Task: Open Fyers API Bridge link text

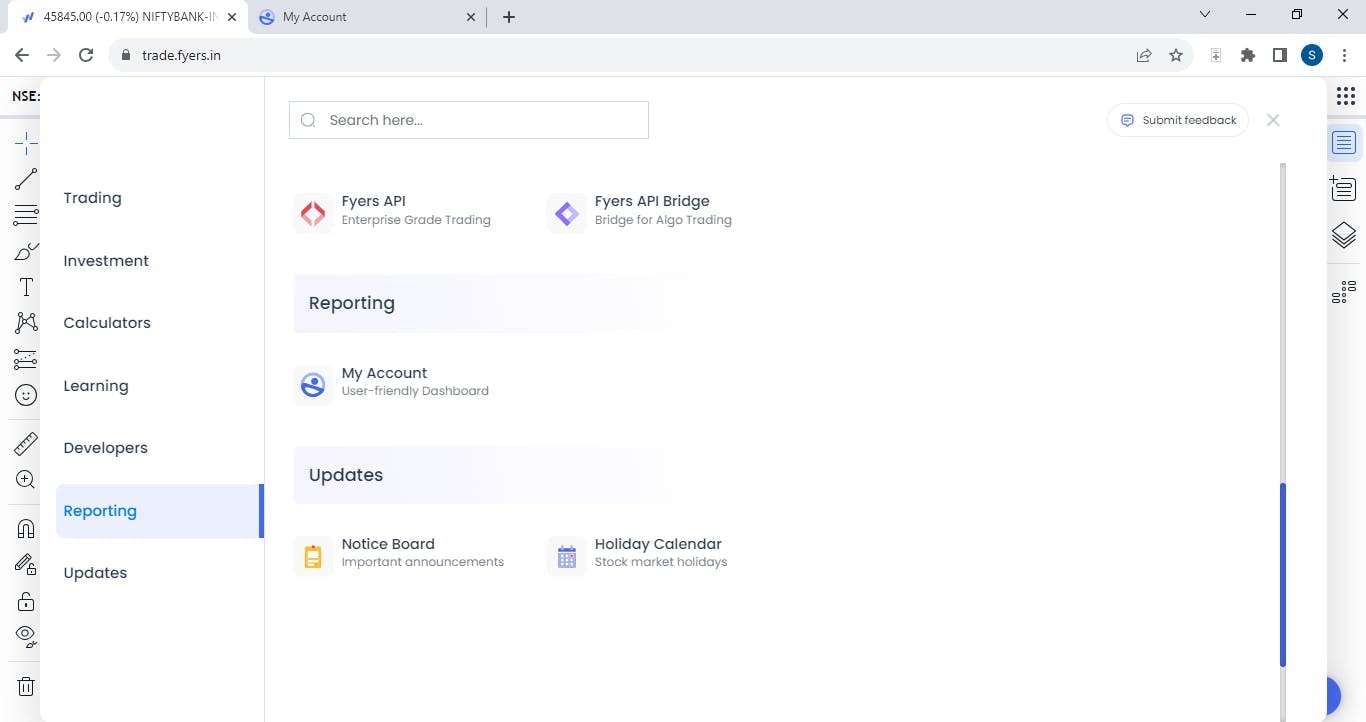Action: [652, 201]
